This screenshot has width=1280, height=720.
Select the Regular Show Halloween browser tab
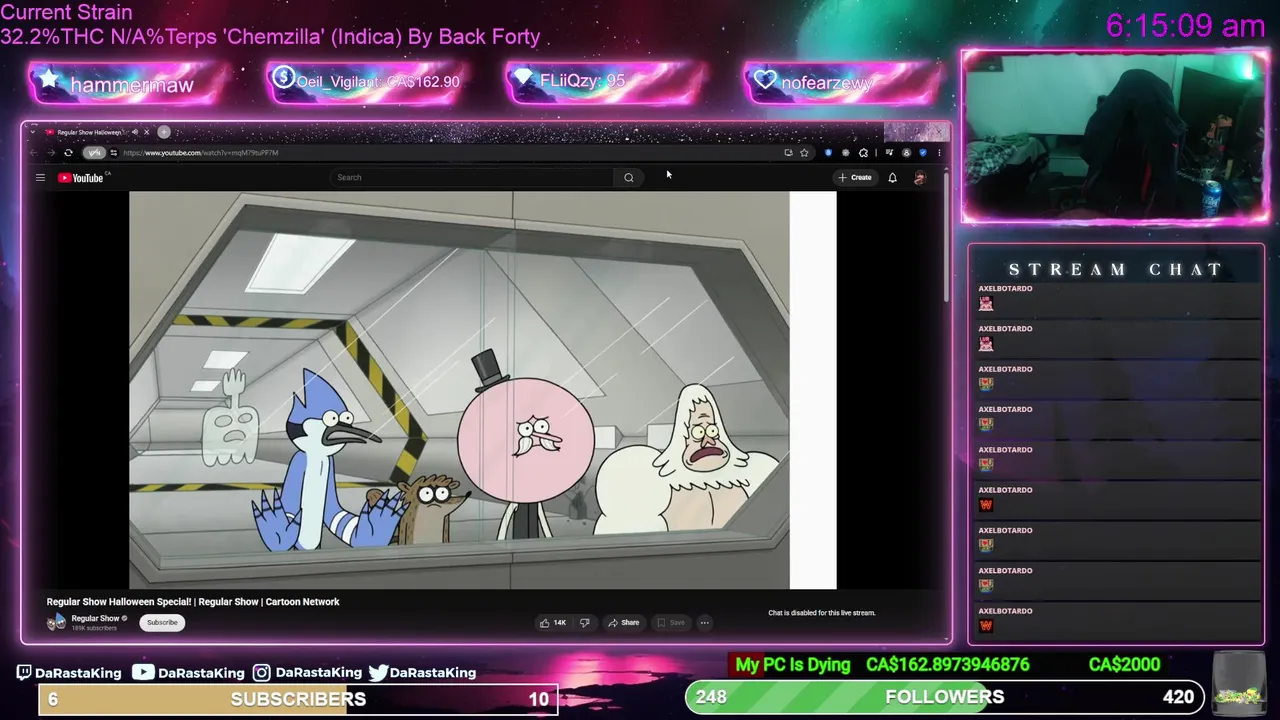[x=89, y=132]
